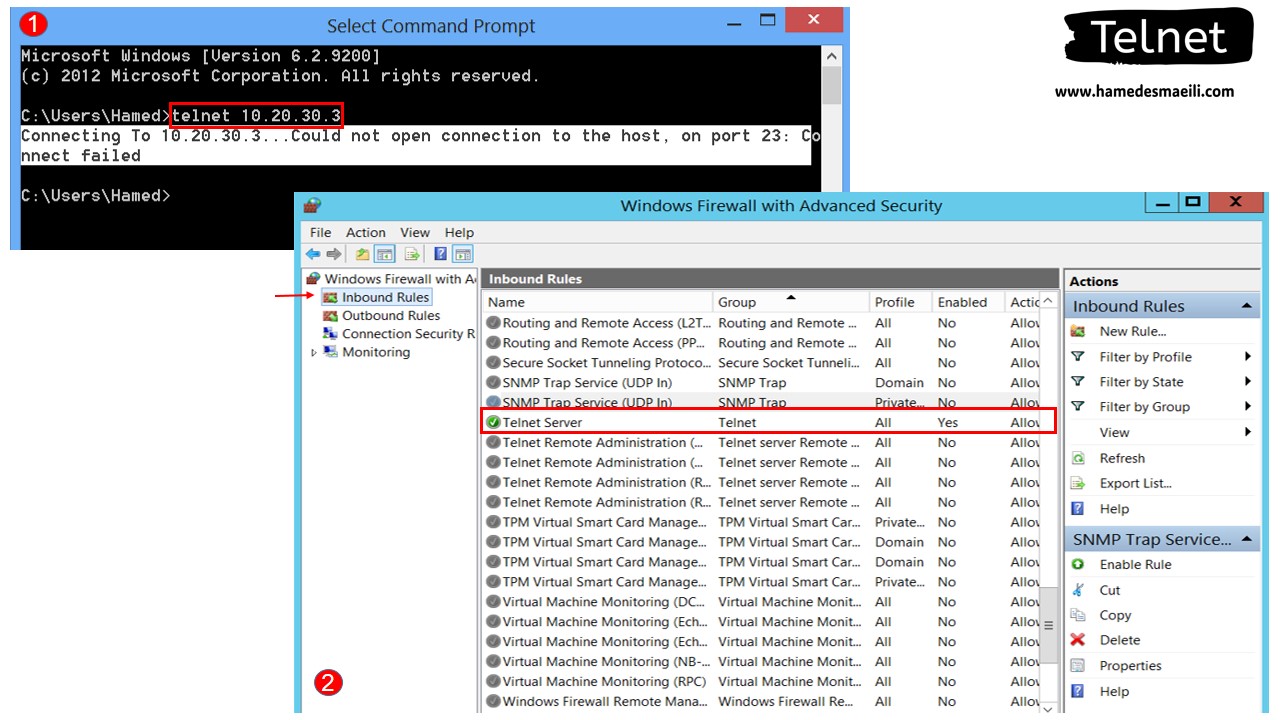
Task: Click the Export List icon in Actions pane
Action: 1078,483
